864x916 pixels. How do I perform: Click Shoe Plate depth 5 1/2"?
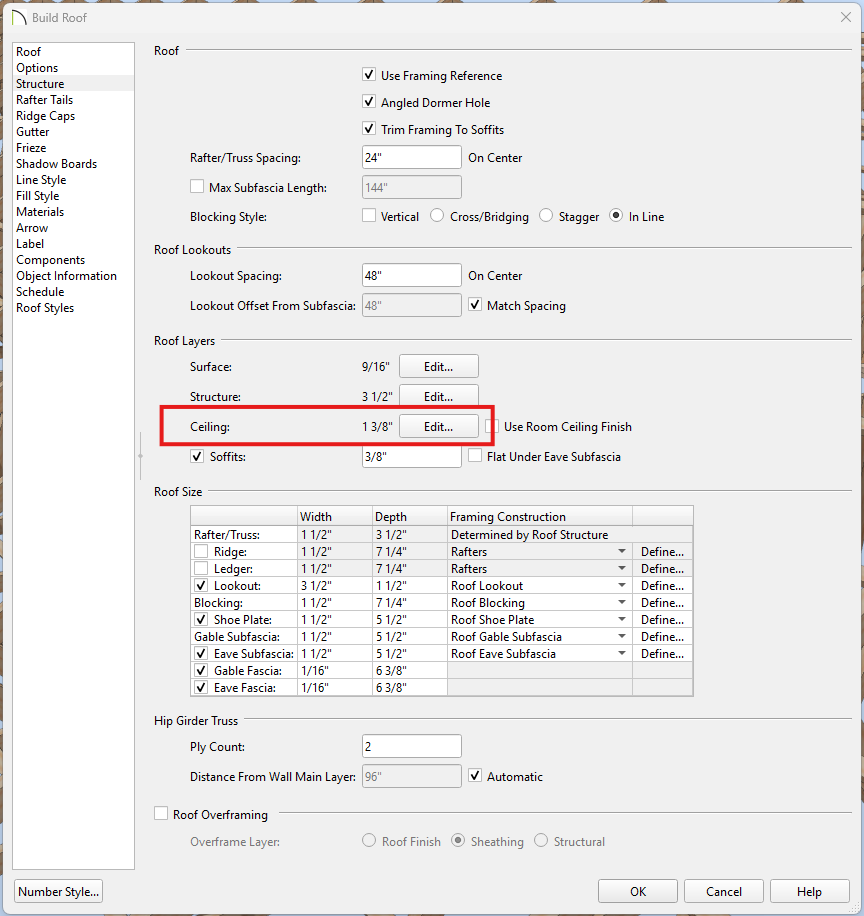[x=410, y=619]
